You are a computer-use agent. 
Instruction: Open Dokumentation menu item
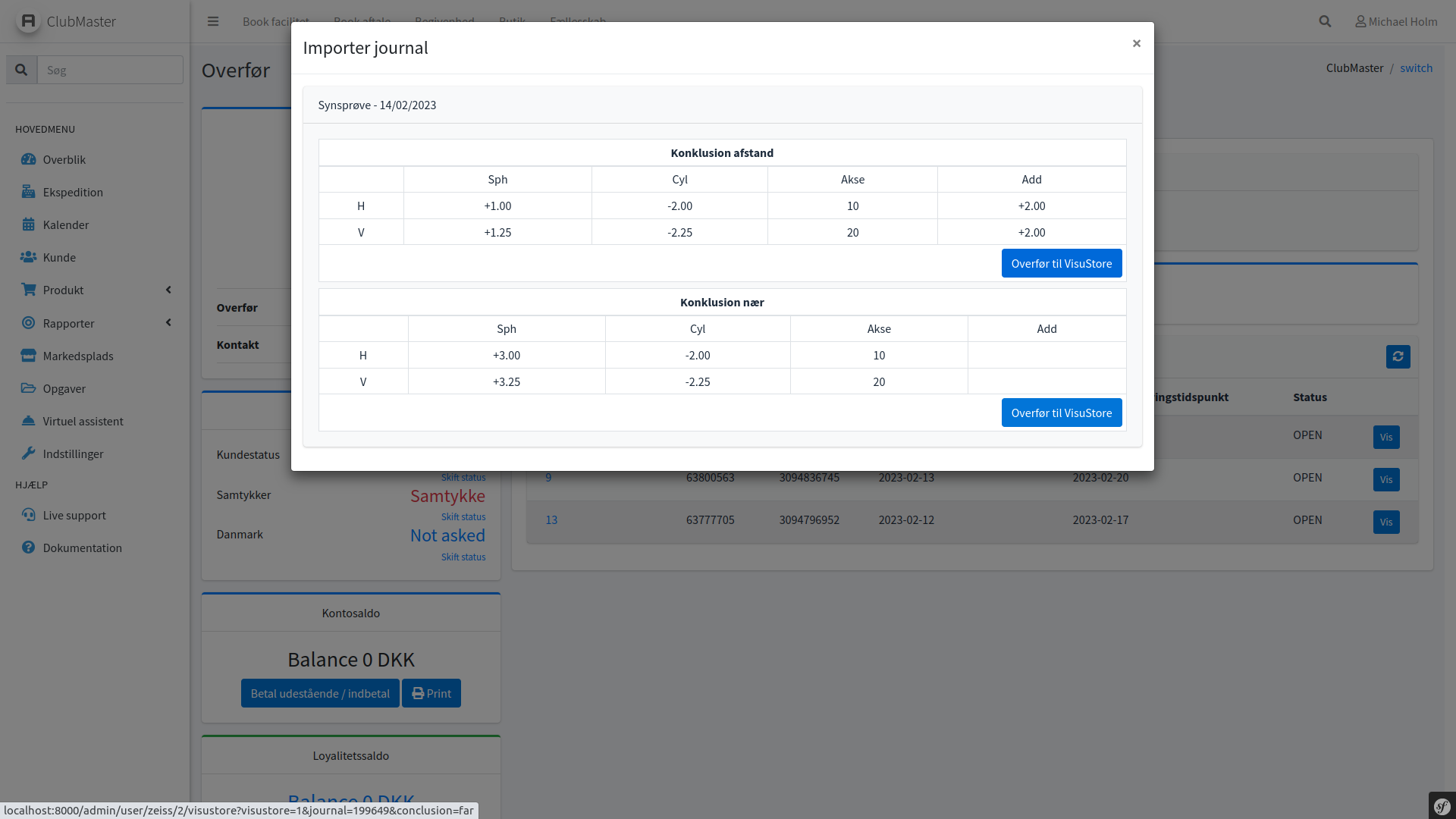(82, 548)
